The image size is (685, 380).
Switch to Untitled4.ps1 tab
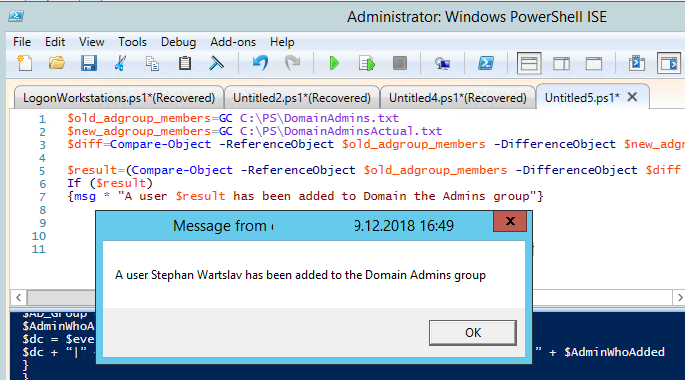457,97
